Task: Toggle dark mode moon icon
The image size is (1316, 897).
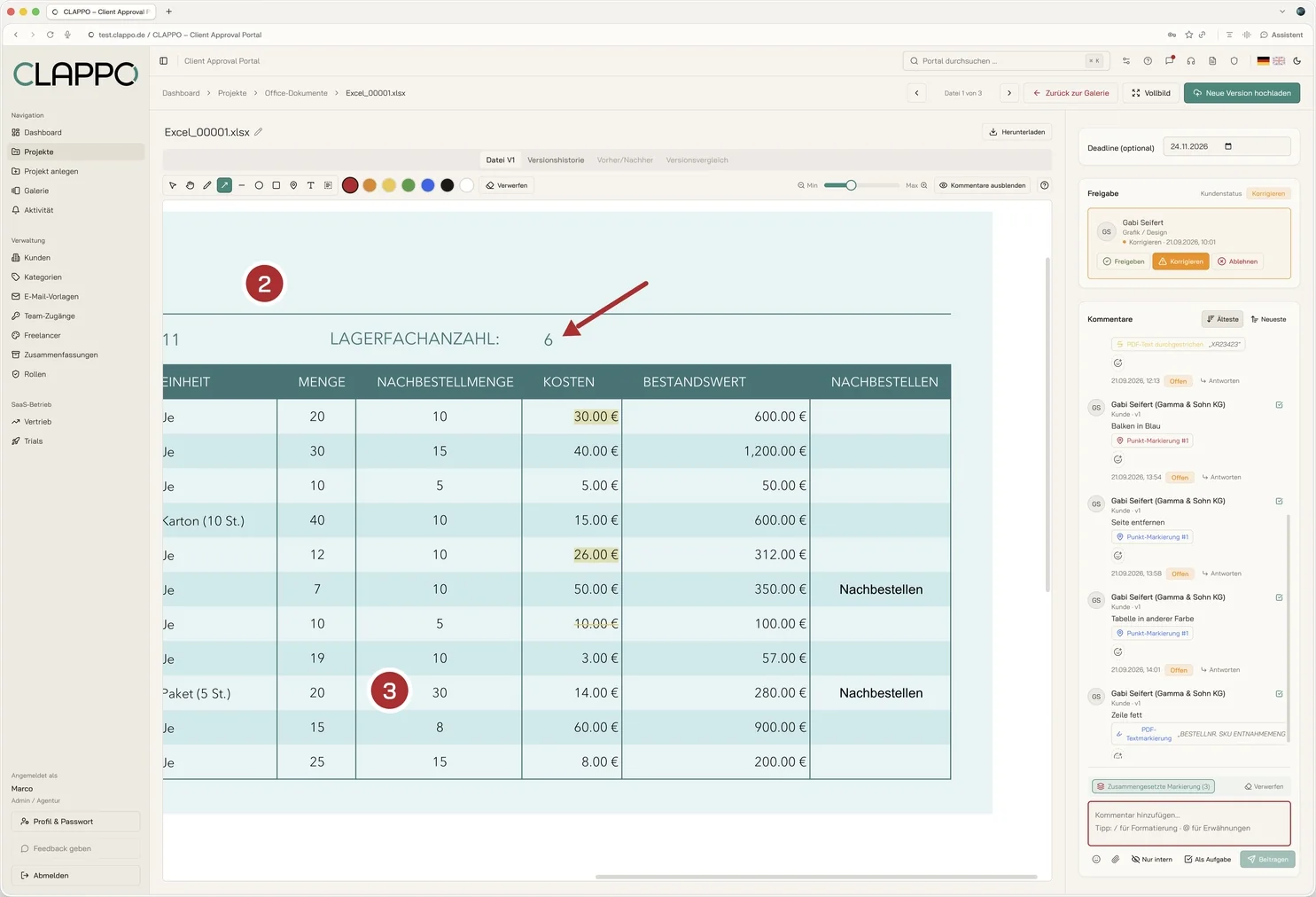Action: (1297, 61)
